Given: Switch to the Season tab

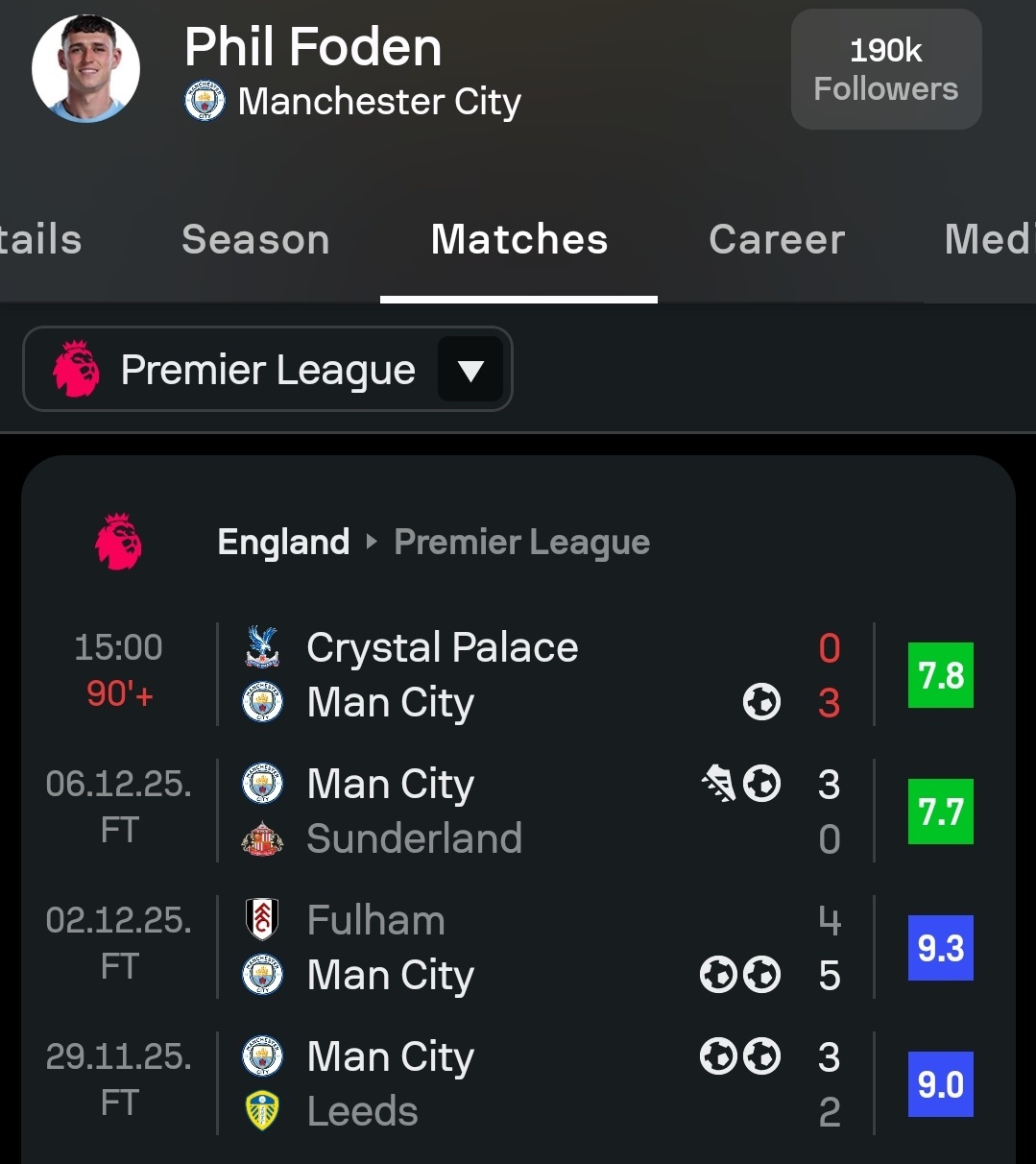Looking at the screenshot, I should 255,239.
